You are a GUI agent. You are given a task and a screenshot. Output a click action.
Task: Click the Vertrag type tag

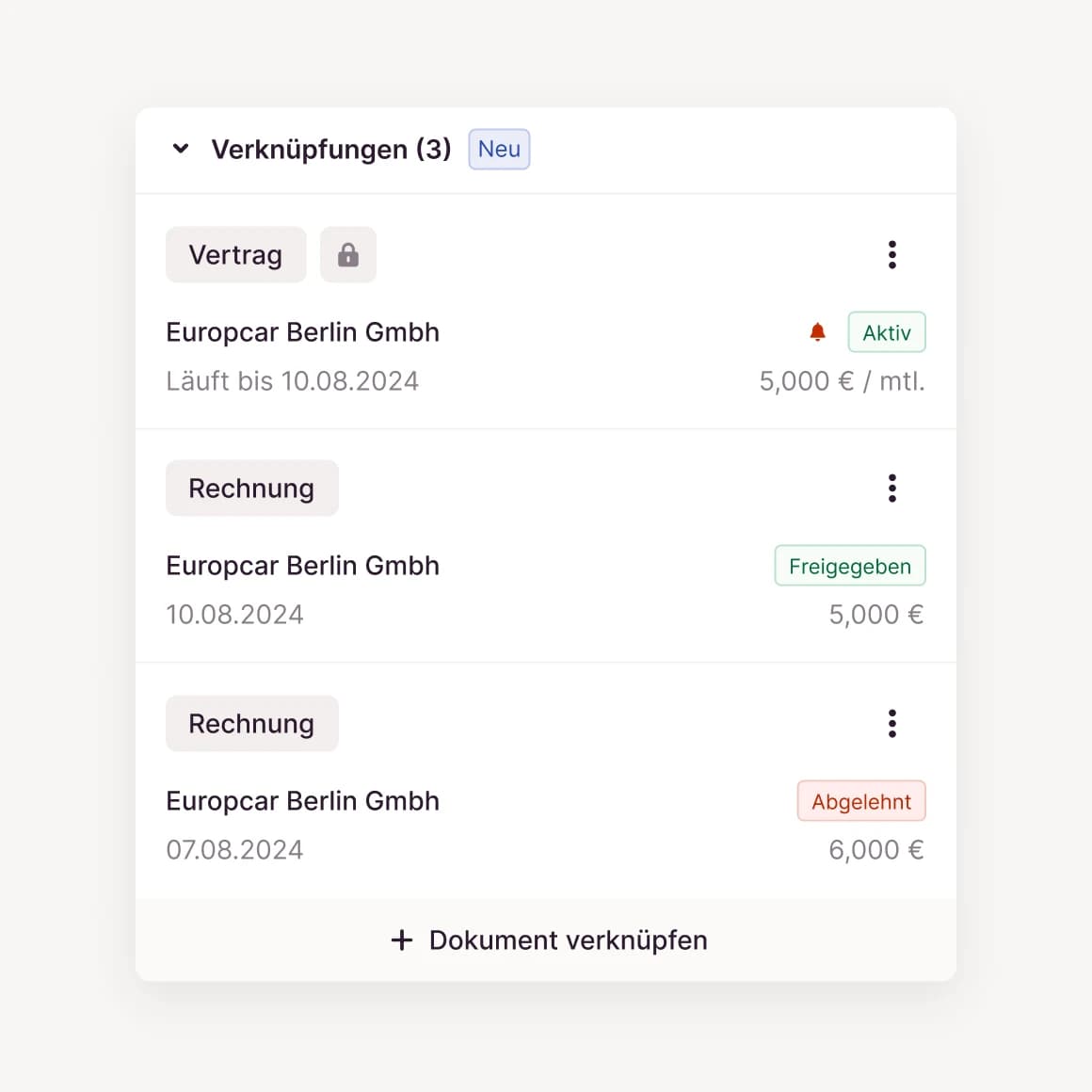(235, 255)
